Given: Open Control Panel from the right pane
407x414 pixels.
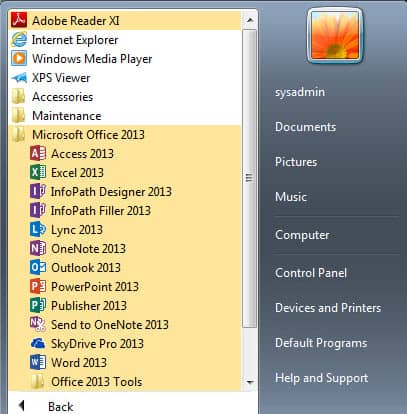Looking at the screenshot, I should click(311, 273).
